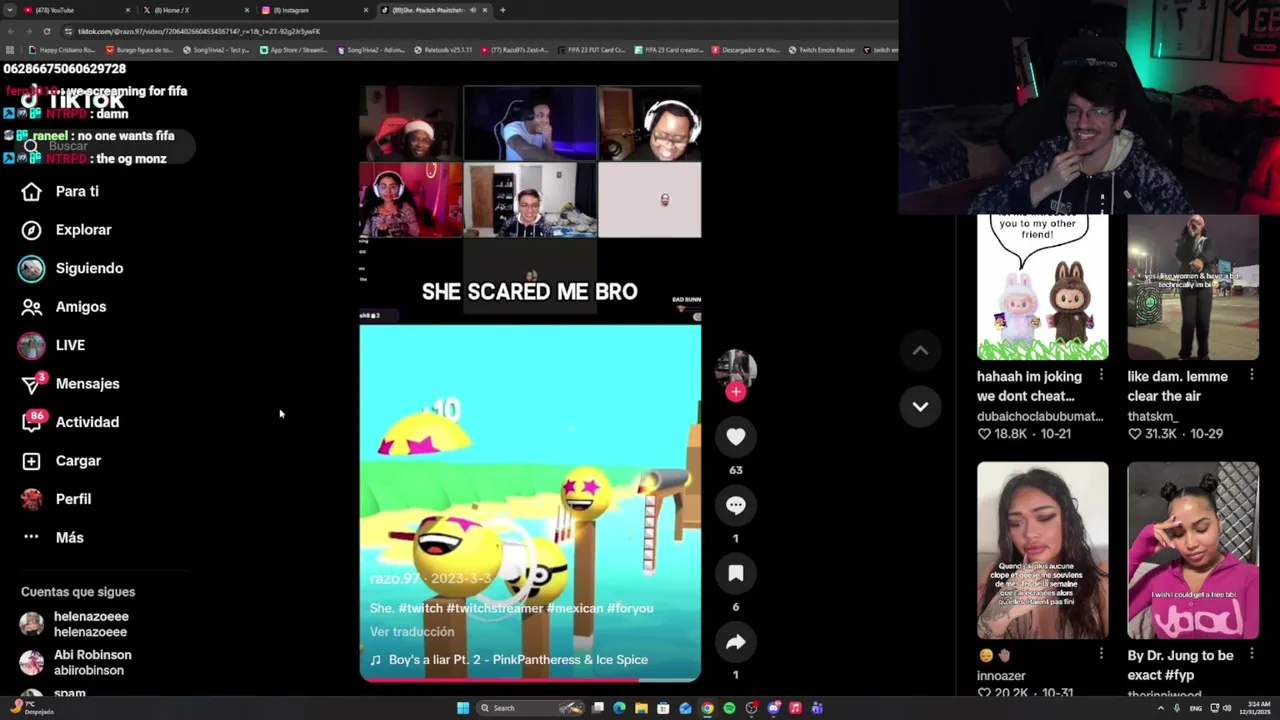The width and height of the screenshot is (1280, 720).
Task: Open the Amigos section
Action: click(65, 307)
